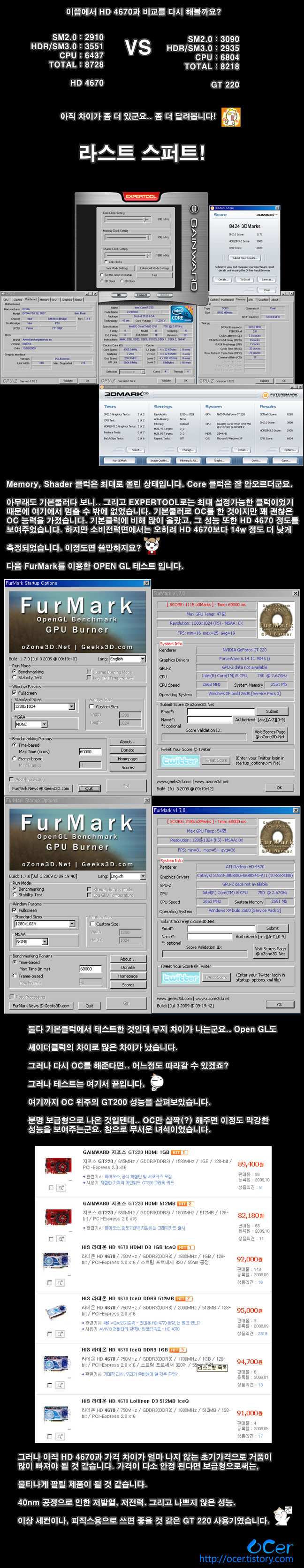
Task: Open Lang English dropdown in active FurMark Startup Options
Action: coord(127,659)
